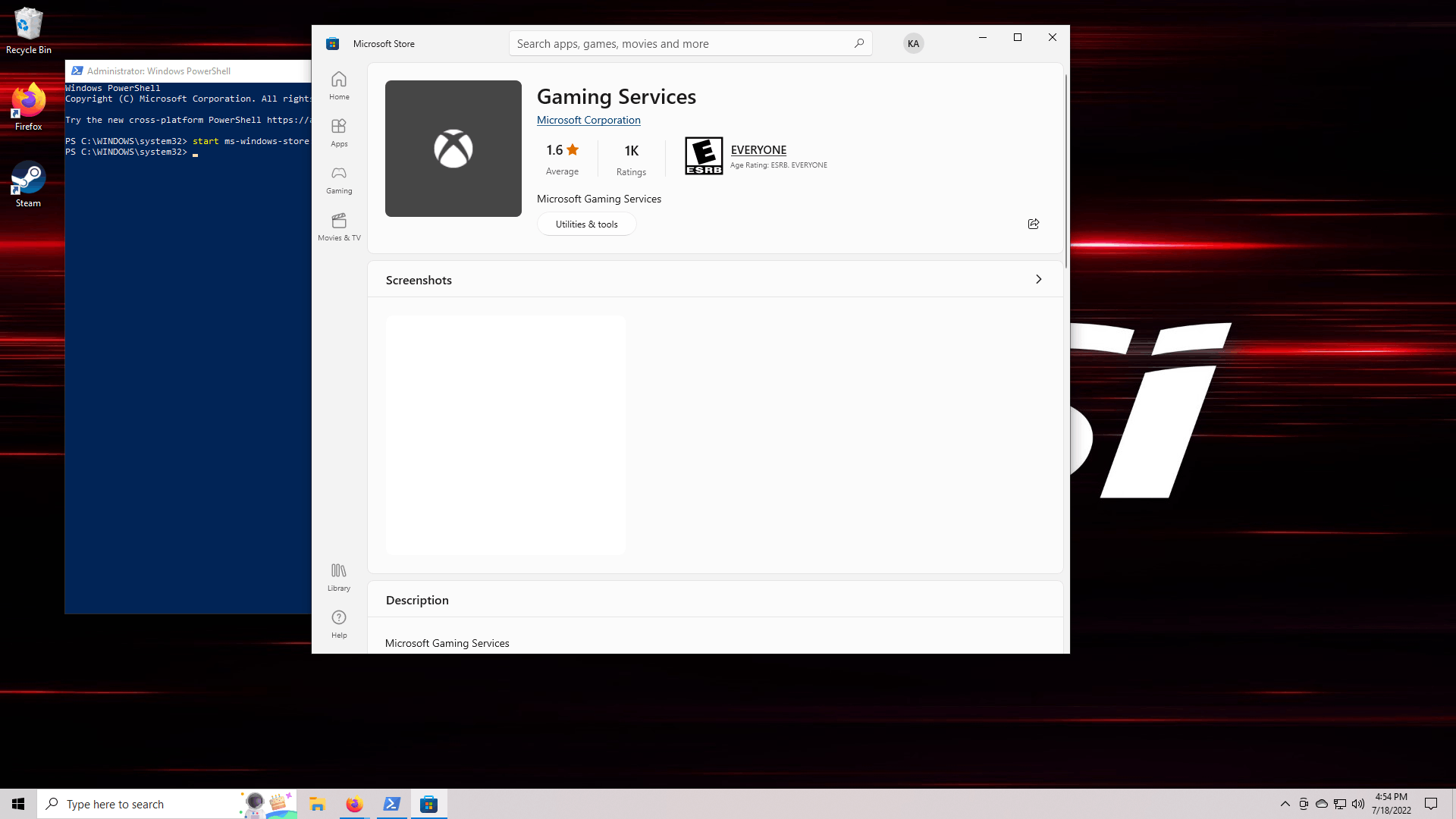Image resolution: width=1456 pixels, height=819 pixels.
Task: Select the Steam desktop shortcut
Action: (29, 184)
